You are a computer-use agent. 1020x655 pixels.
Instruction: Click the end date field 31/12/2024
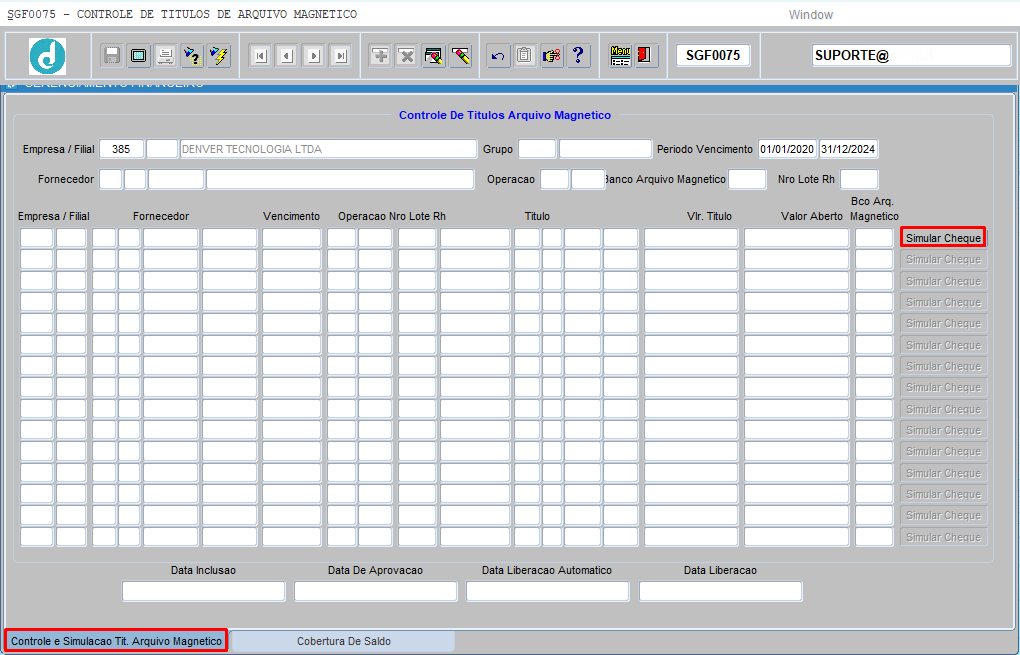coord(848,149)
